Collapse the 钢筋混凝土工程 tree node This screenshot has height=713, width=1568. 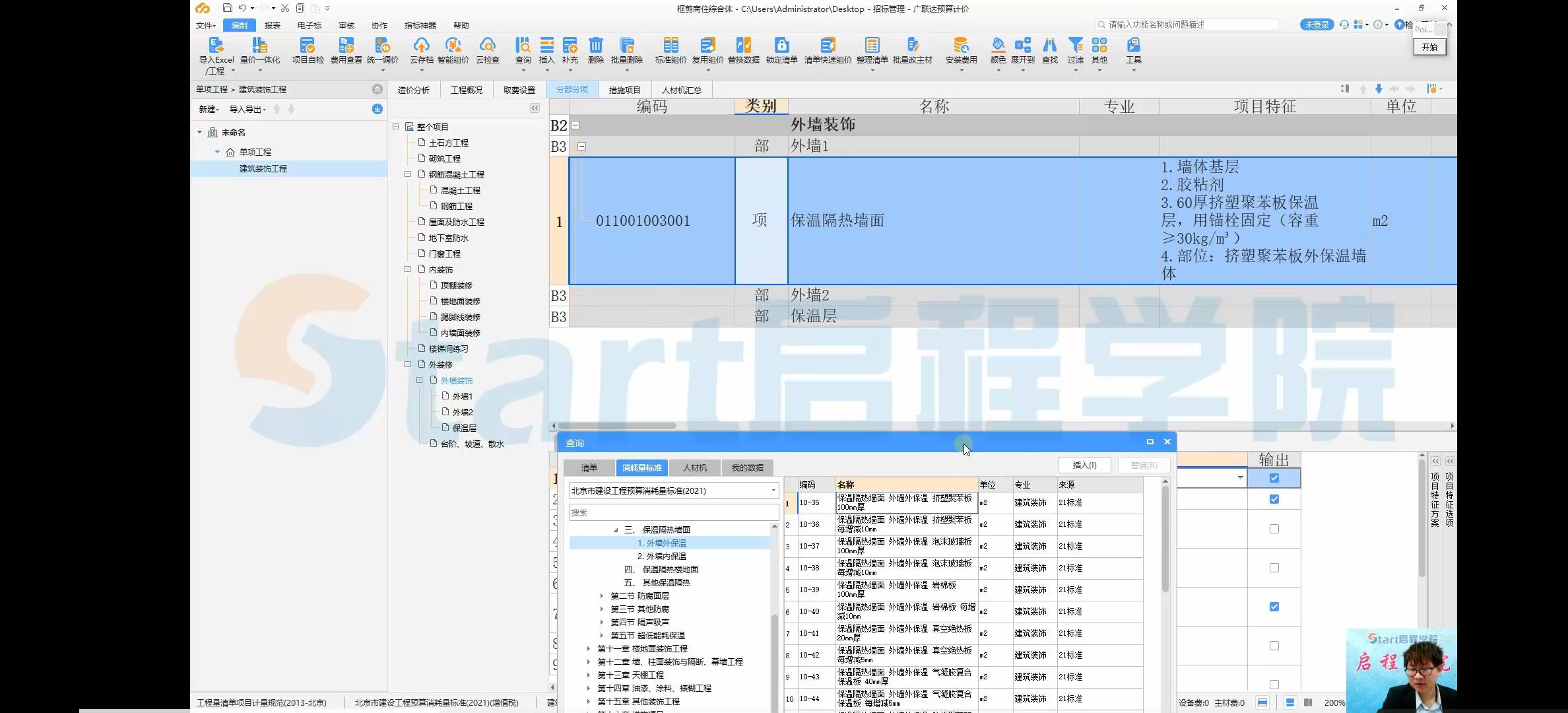pyautogui.click(x=407, y=174)
